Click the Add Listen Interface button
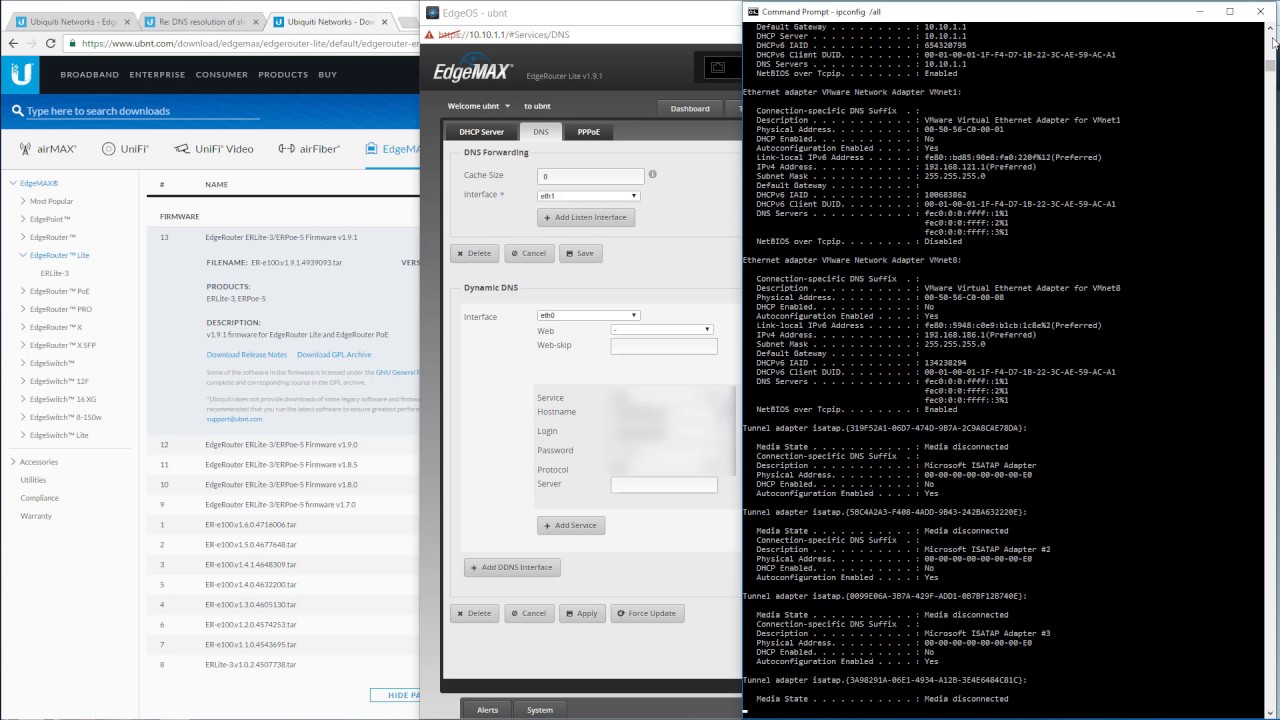 coord(586,217)
